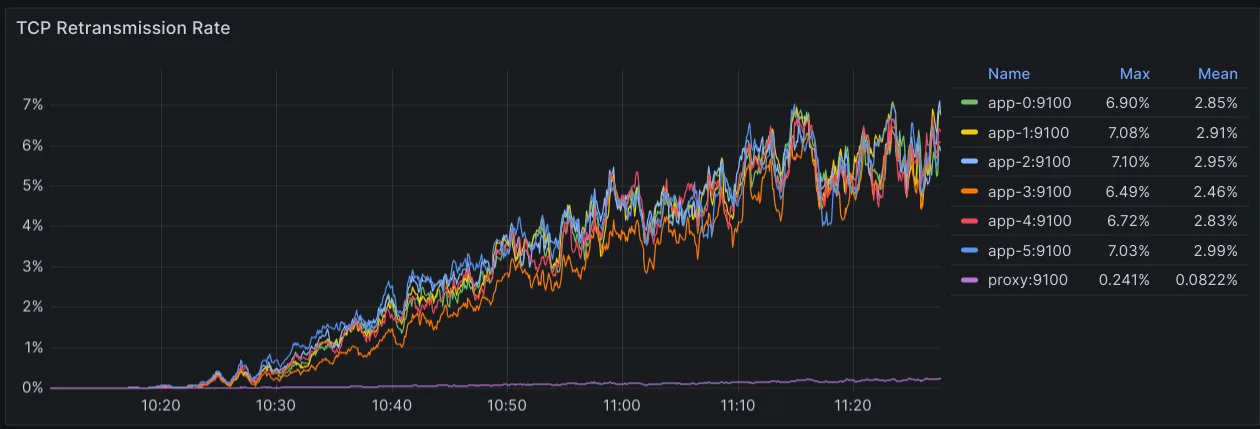The height and width of the screenshot is (429, 1260).
Task: Change color via app-5:9100 blue swatch
Action: point(969,251)
